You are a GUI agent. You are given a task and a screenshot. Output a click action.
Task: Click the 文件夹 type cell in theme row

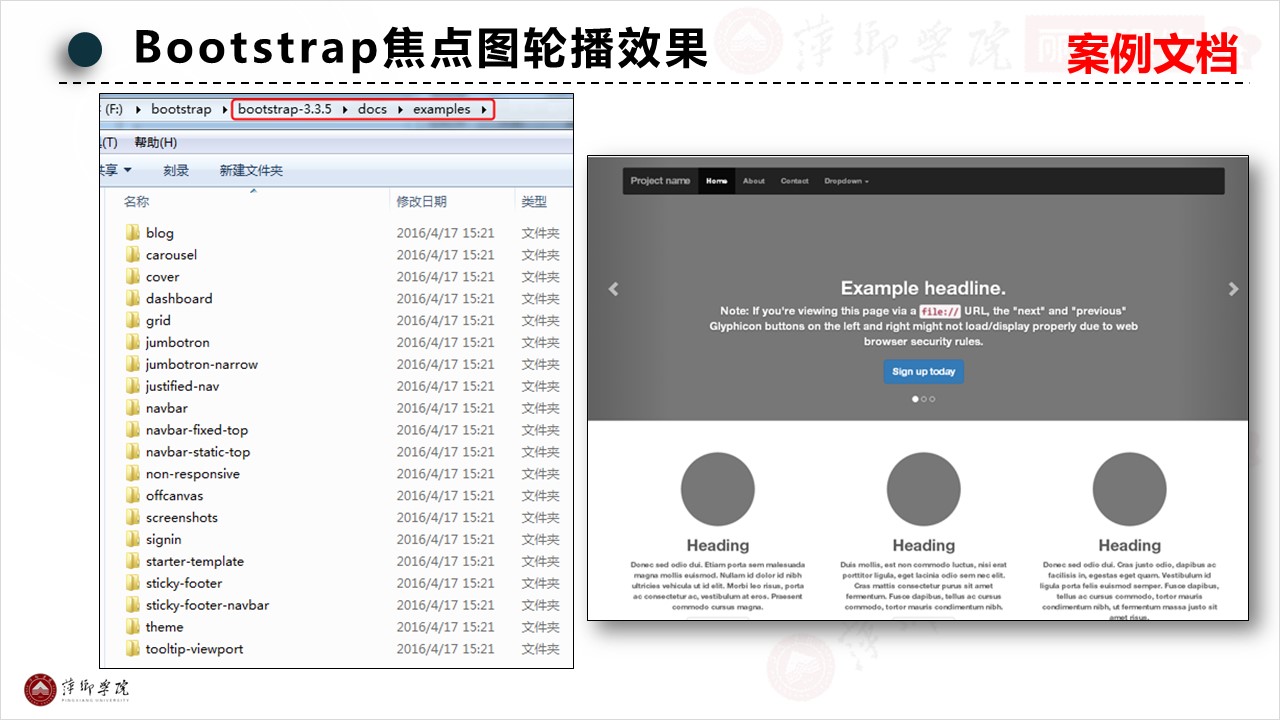540,628
